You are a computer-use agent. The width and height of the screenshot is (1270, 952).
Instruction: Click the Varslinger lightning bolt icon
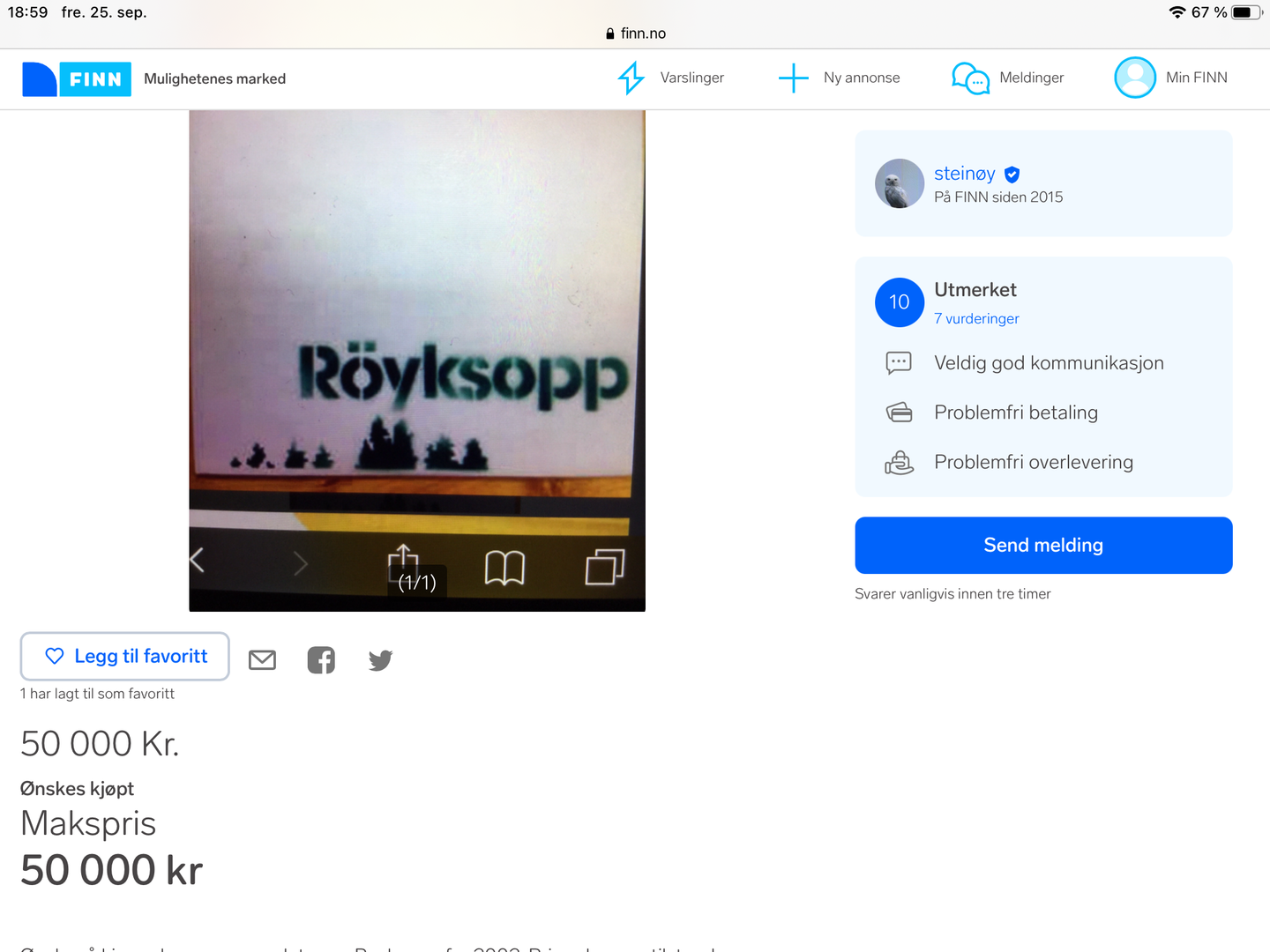[631, 78]
